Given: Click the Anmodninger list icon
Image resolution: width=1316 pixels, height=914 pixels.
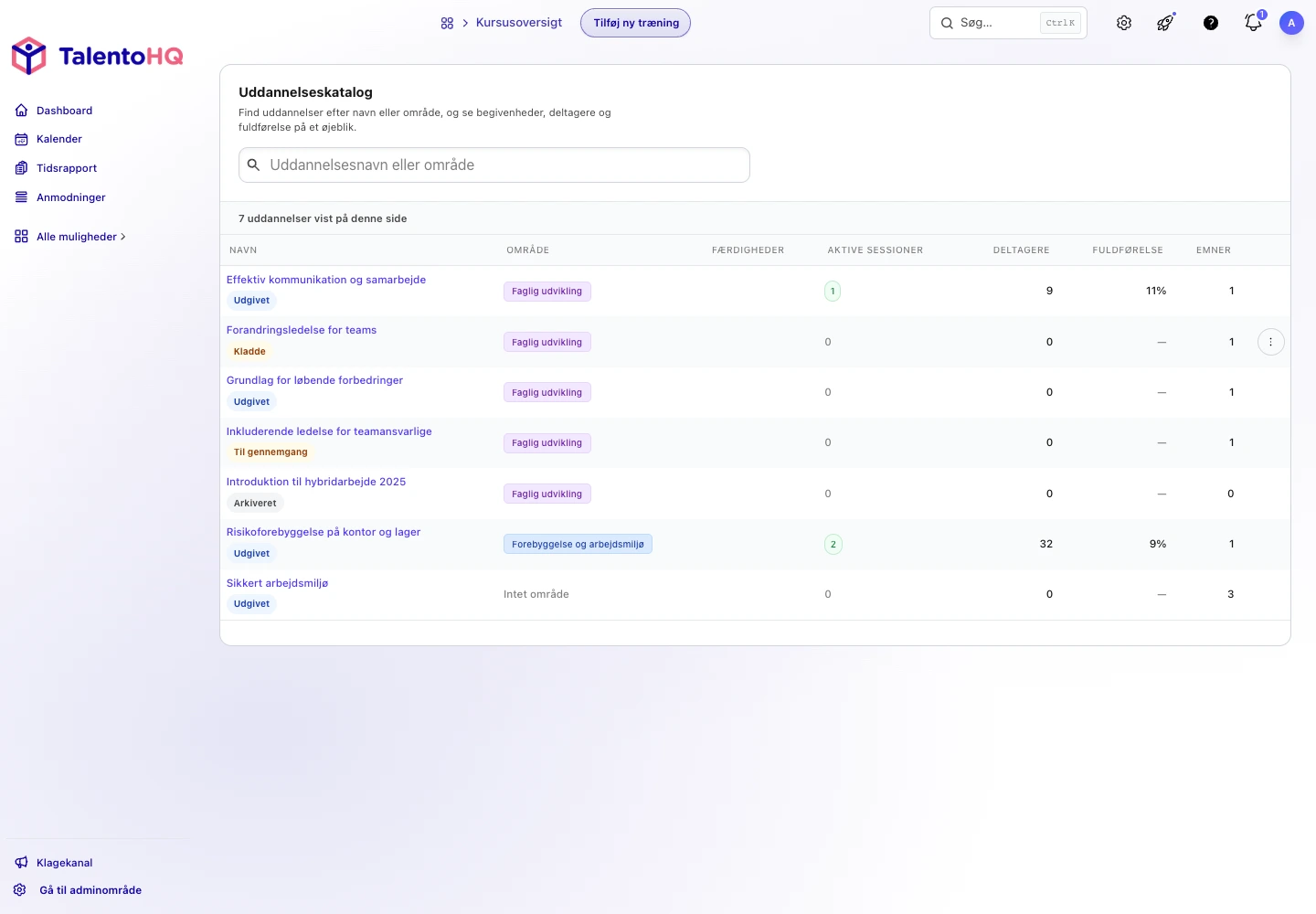Looking at the screenshot, I should 21,197.
